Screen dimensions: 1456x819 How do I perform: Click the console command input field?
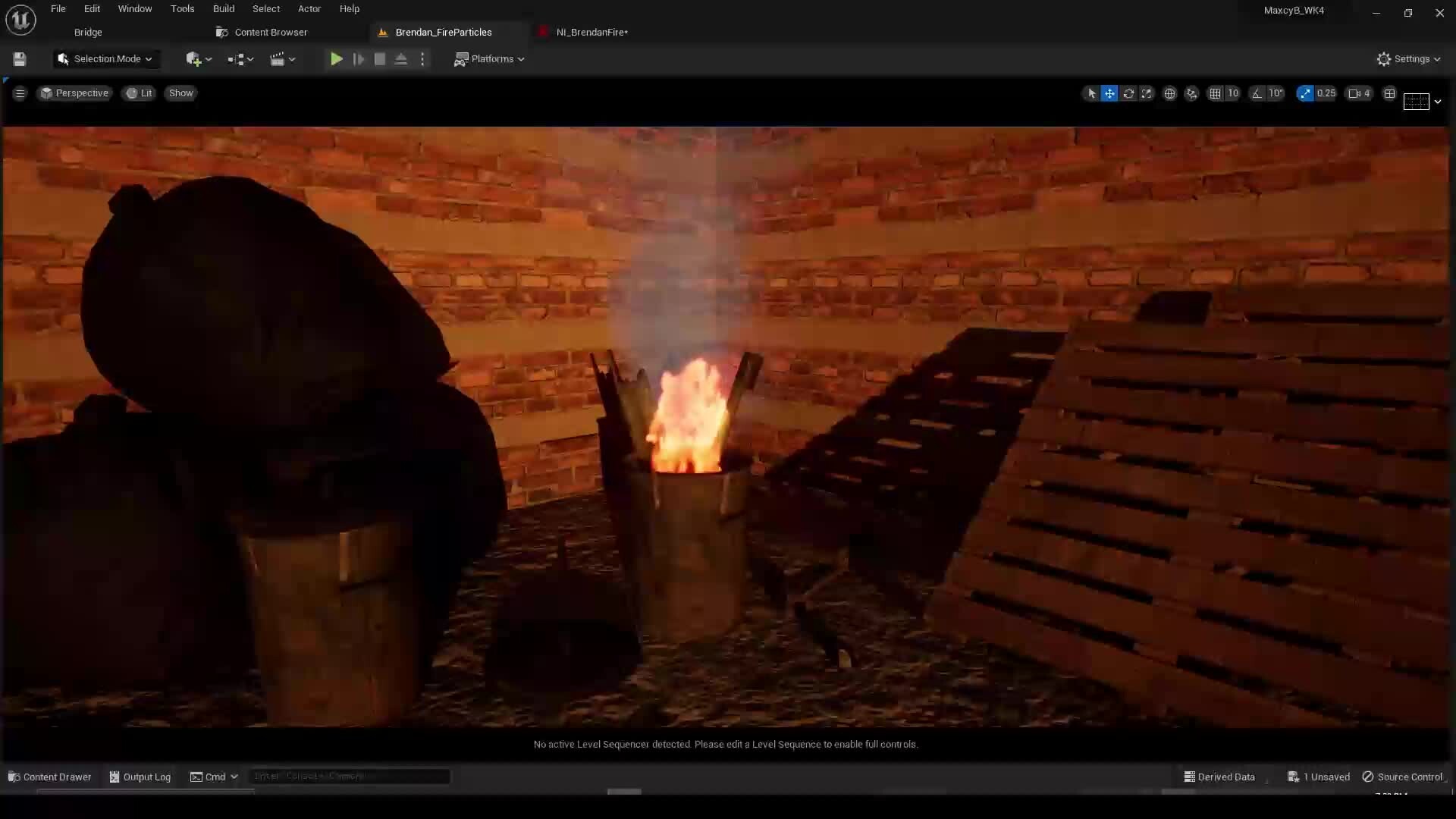[x=349, y=777]
